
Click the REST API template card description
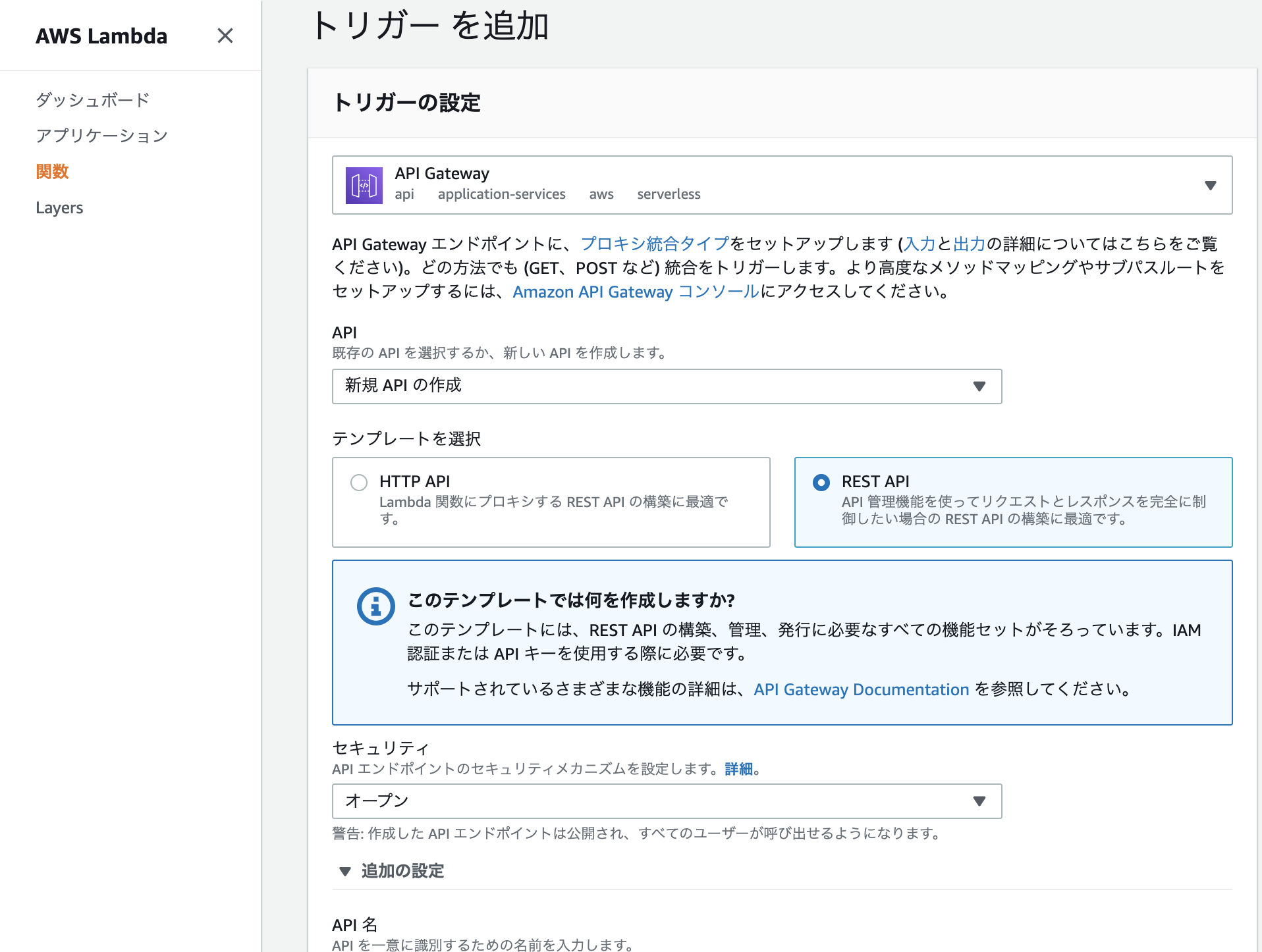click(1024, 510)
